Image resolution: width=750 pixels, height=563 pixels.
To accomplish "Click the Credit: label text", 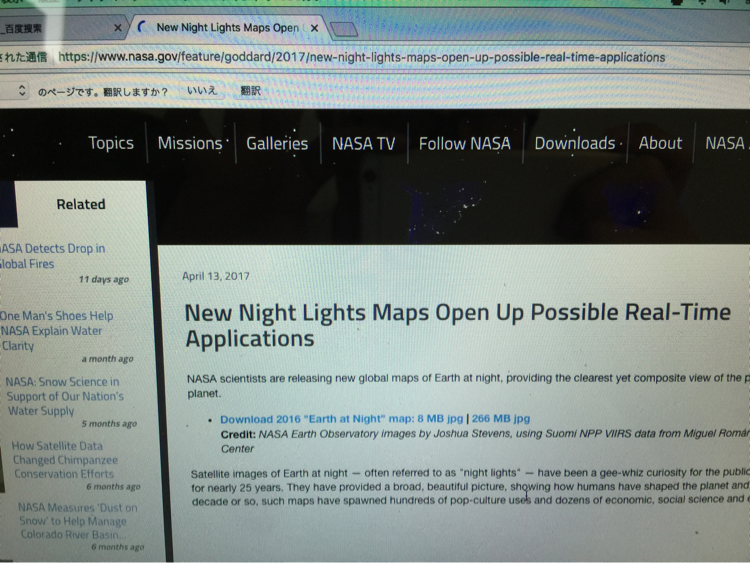I will [238, 435].
